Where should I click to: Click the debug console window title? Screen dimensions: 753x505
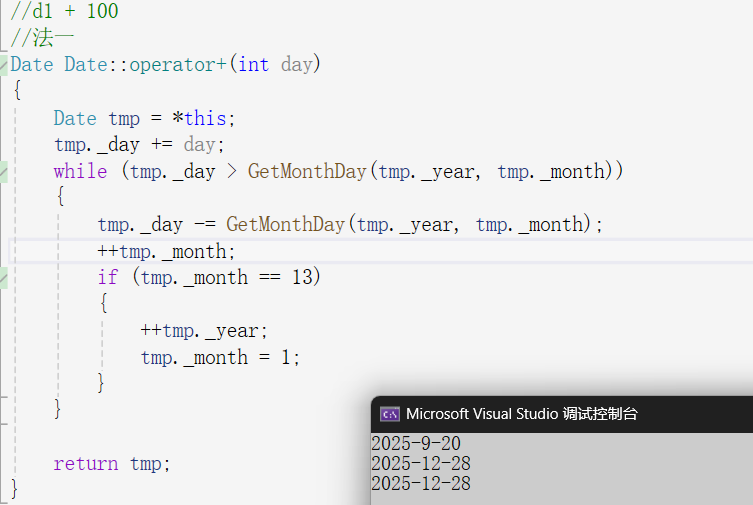pos(522,414)
